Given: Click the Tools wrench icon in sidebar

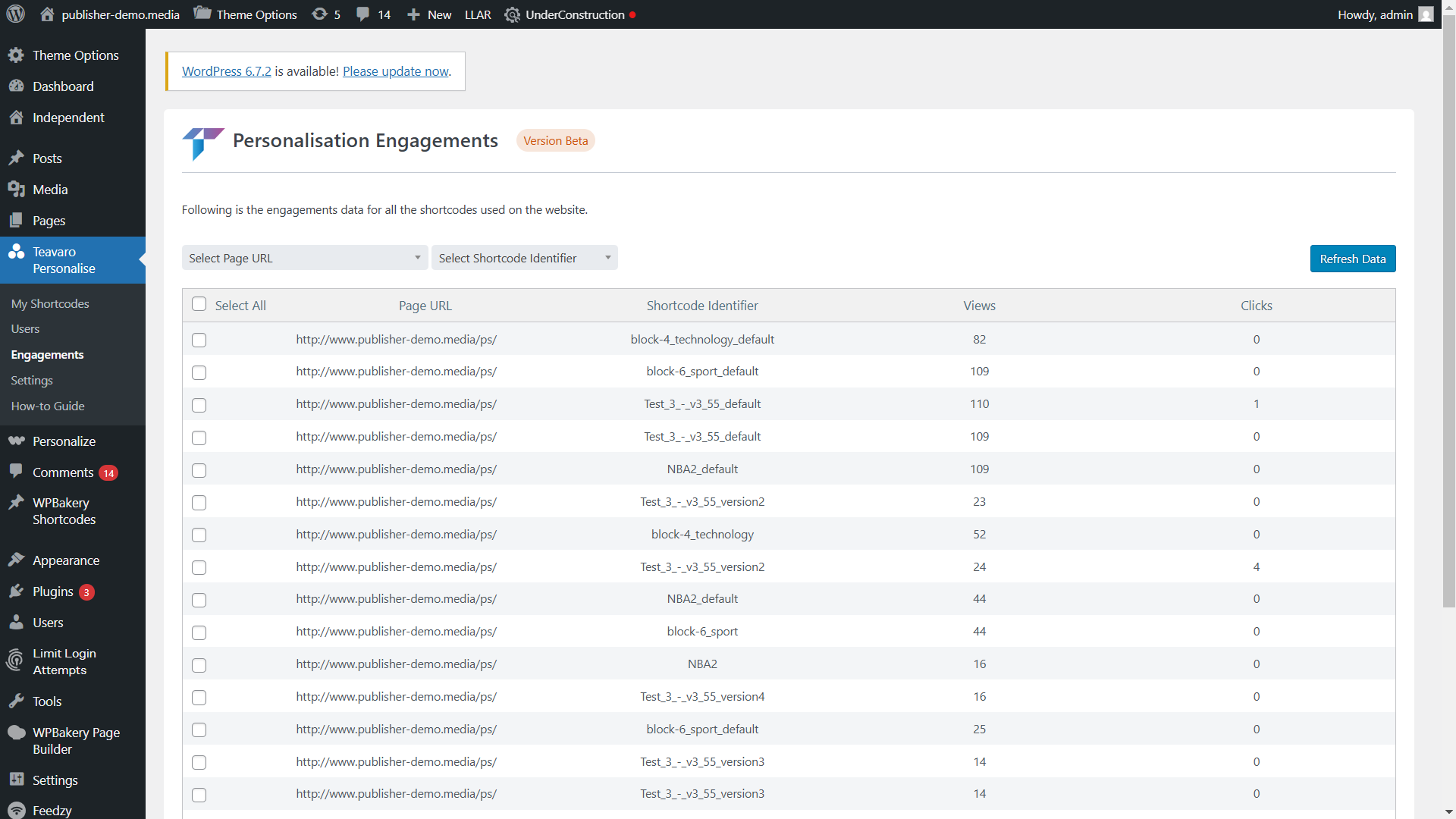Looking at the screenshot, I should pos(16,701).
